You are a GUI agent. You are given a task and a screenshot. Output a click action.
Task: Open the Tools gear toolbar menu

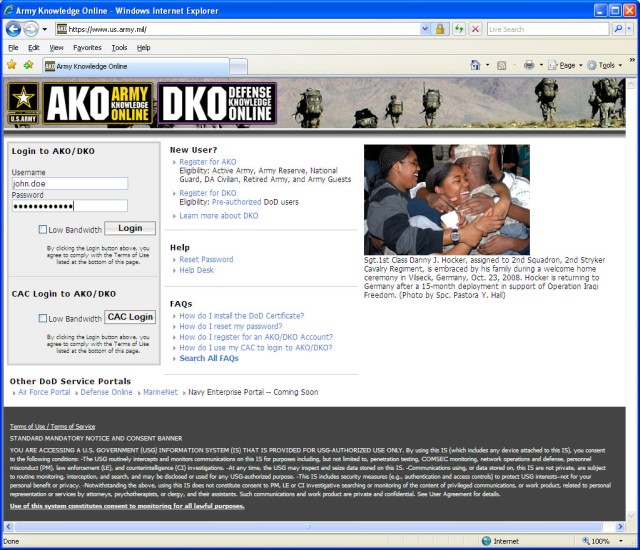pos(604,65)
